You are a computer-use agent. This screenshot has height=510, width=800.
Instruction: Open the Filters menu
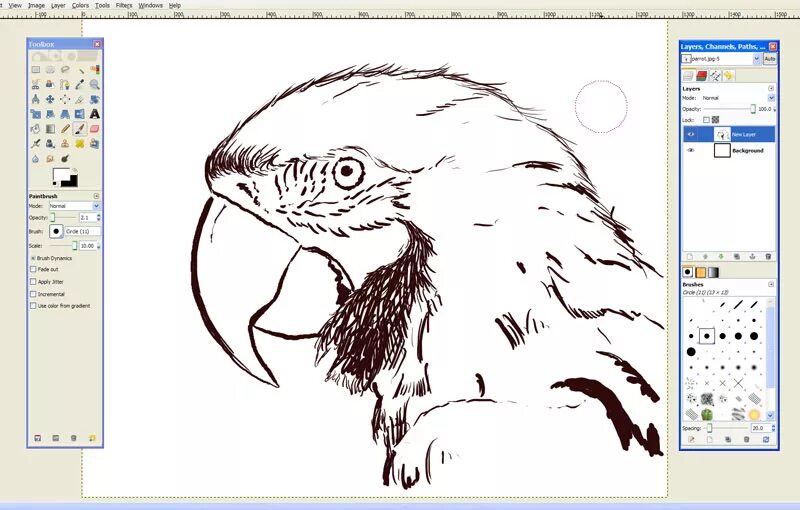click(124, 5)
